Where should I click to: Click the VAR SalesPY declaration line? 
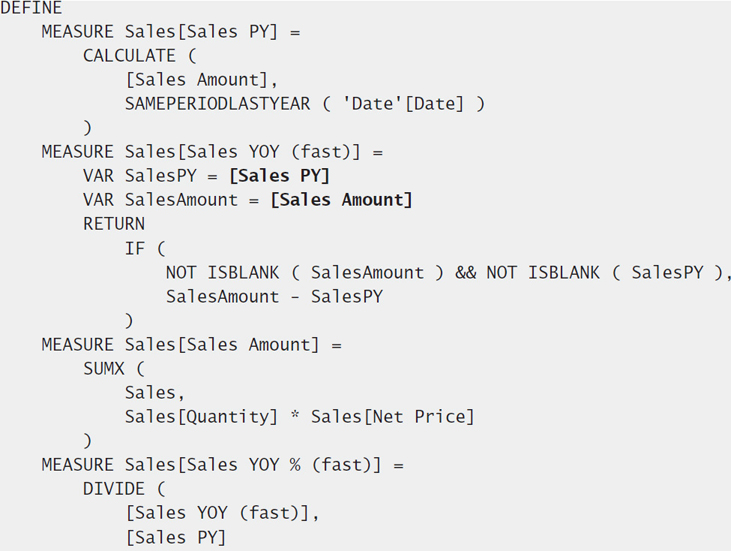207,176
